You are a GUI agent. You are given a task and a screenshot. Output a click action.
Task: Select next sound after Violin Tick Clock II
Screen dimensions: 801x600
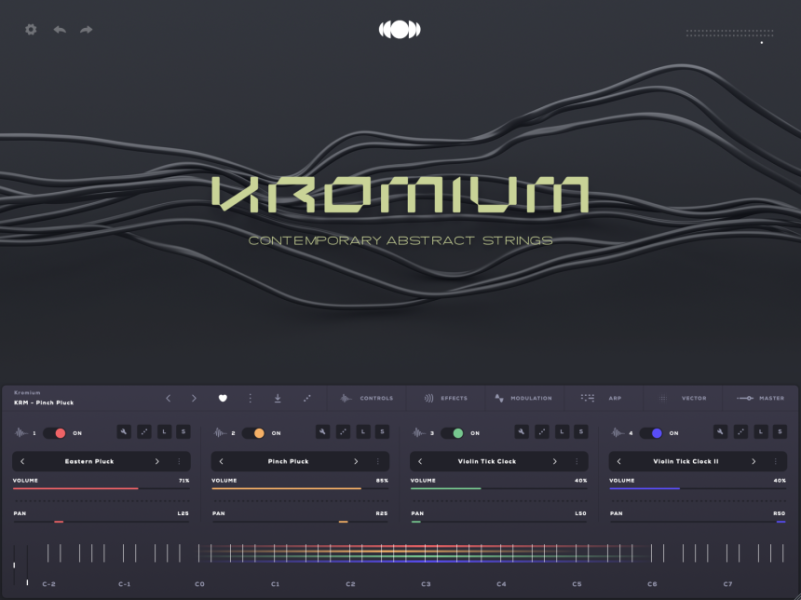point(753,461)
